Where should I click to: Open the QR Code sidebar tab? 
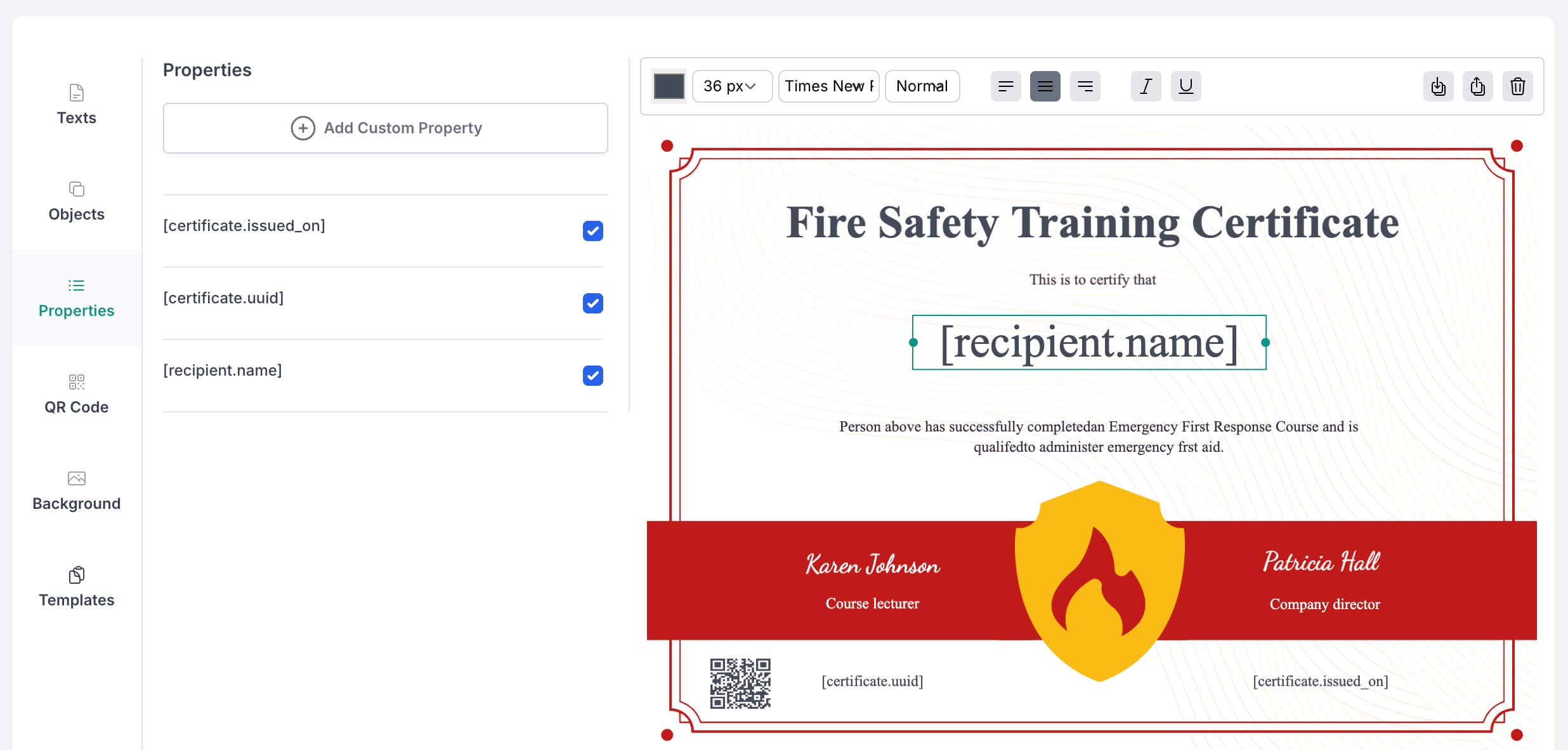pos(76,395)
